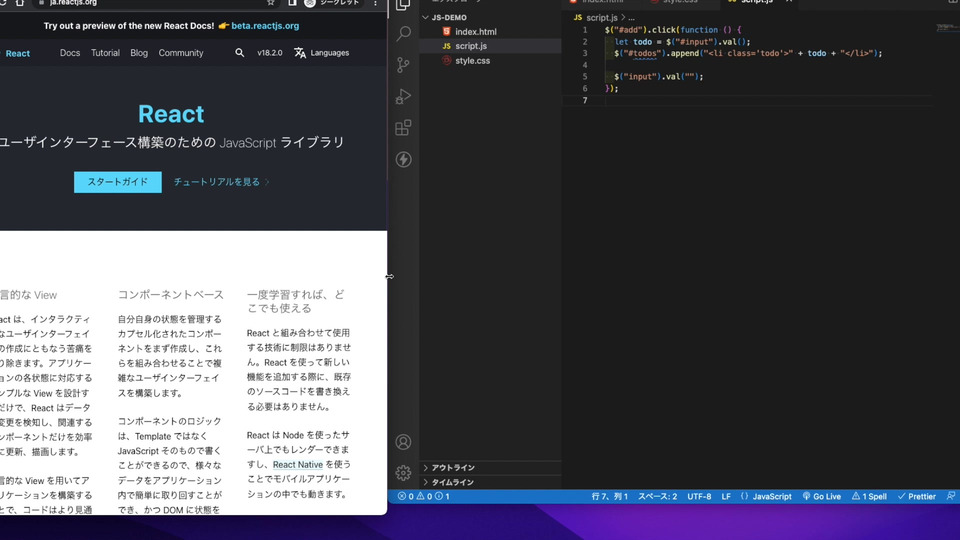Click search magnifier on React site
This screenshot has height=540, width=960.
[239, 53]
